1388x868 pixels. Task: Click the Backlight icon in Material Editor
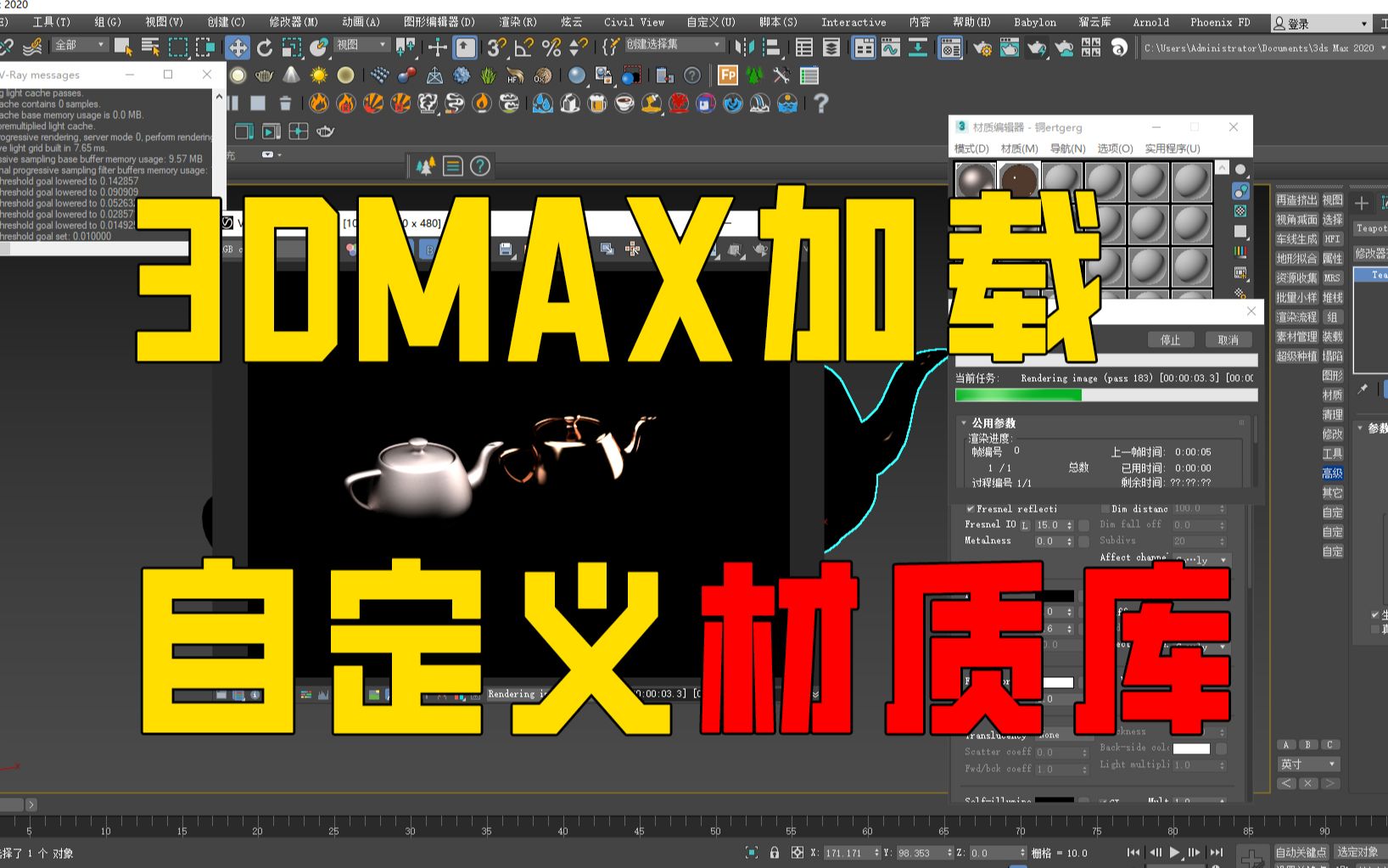coord(1240,190)
